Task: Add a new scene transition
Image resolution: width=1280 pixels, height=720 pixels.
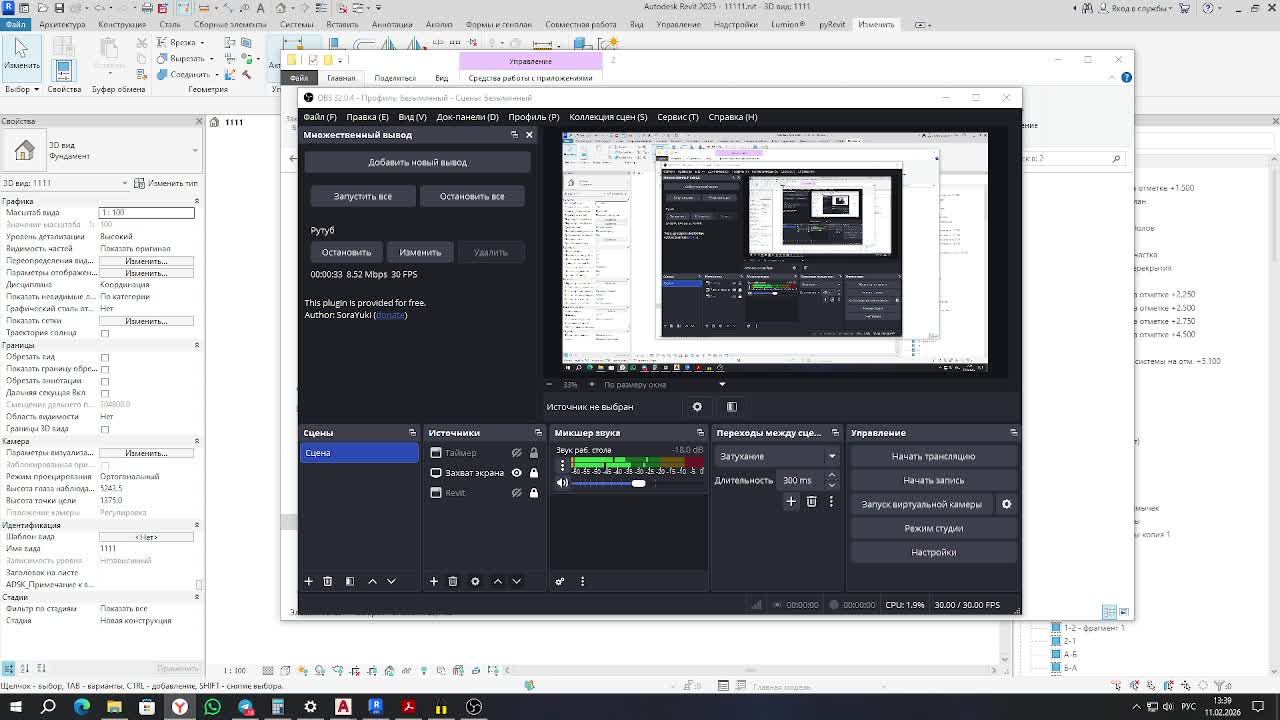Action: point(791,501)
